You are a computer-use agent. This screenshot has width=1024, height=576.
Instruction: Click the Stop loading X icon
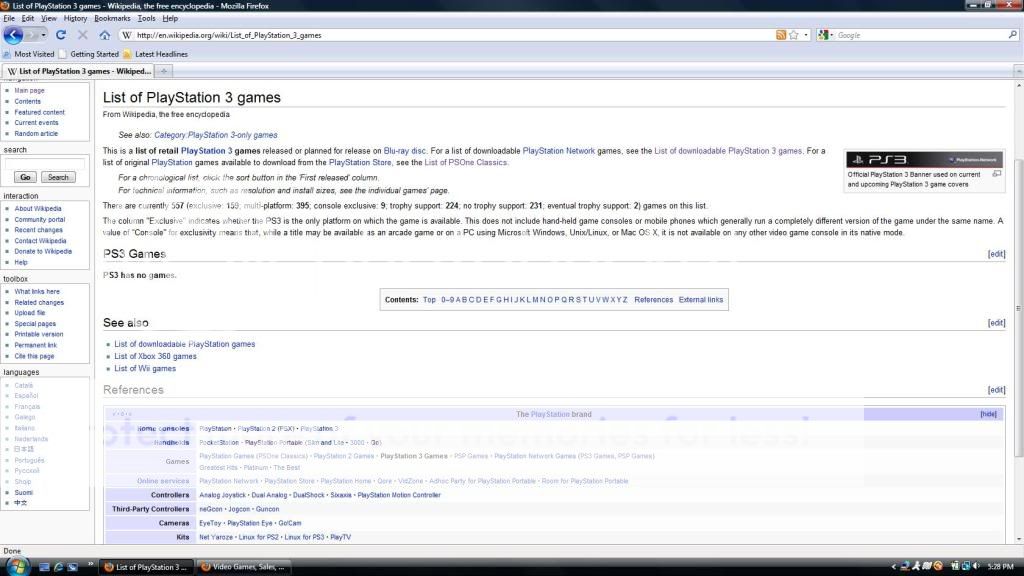pos(83,35)
